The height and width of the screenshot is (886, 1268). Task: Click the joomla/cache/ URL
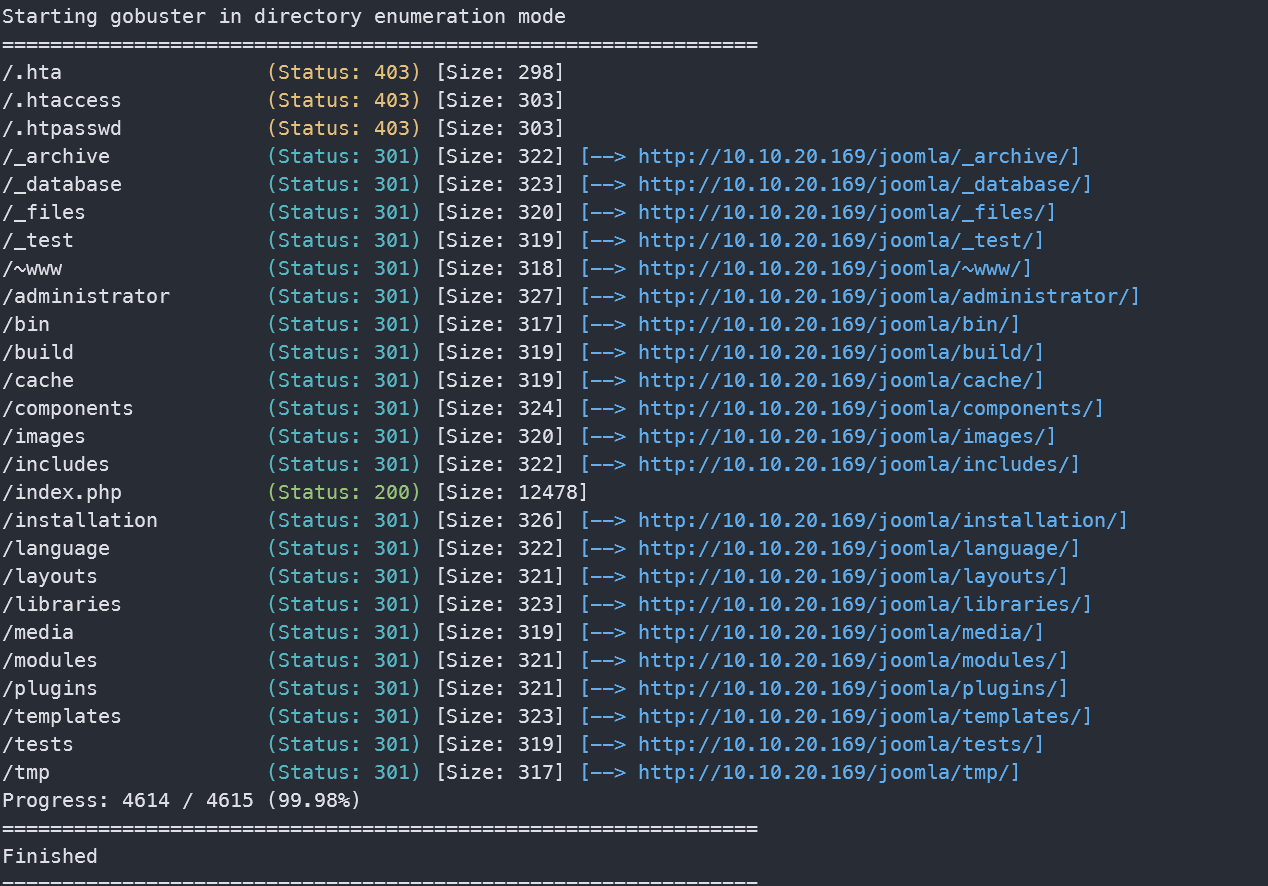(x=836, y=380)
